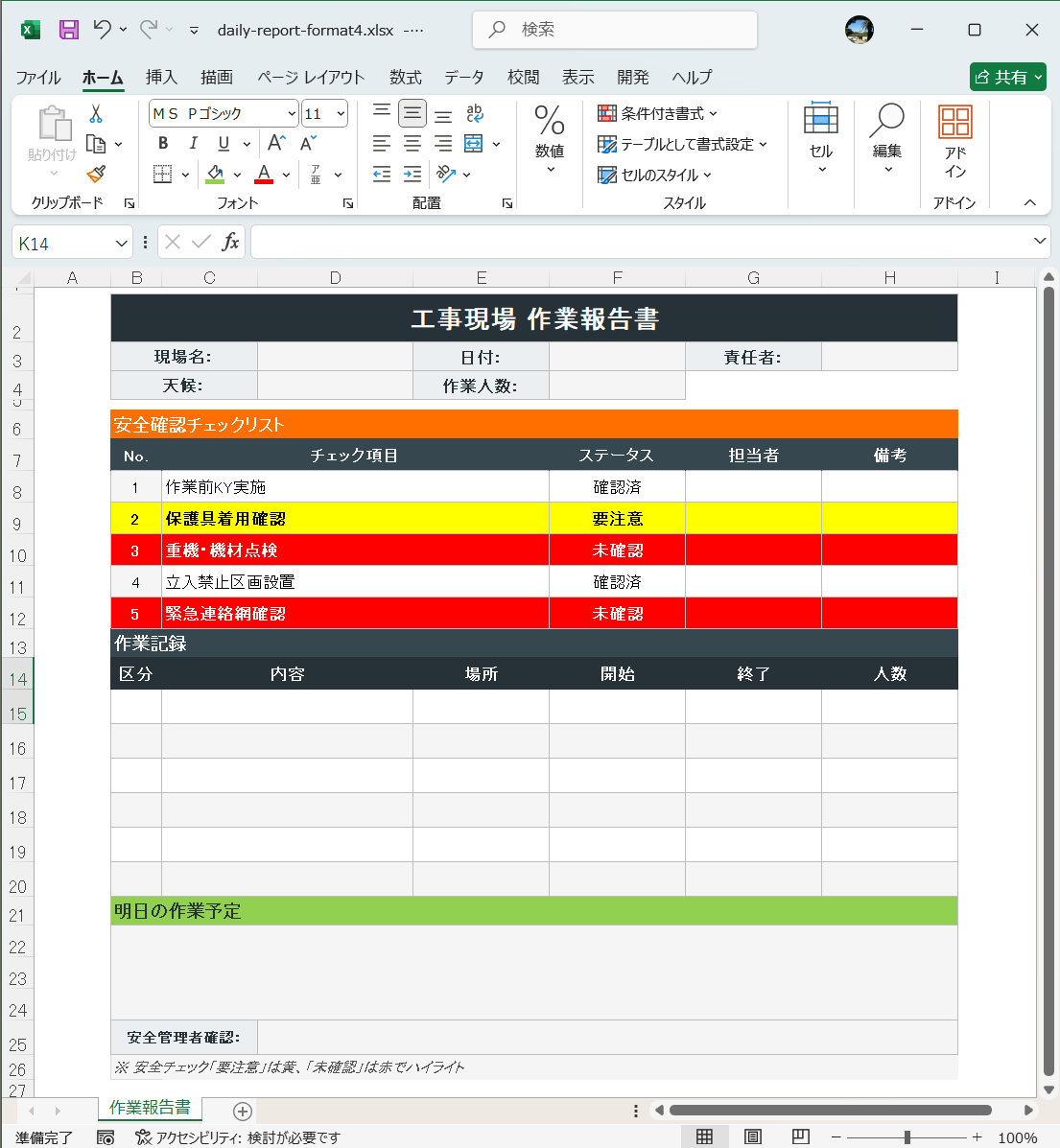Apply fill color bucket icon
1060x1148 pixels.
coord(215,175)
